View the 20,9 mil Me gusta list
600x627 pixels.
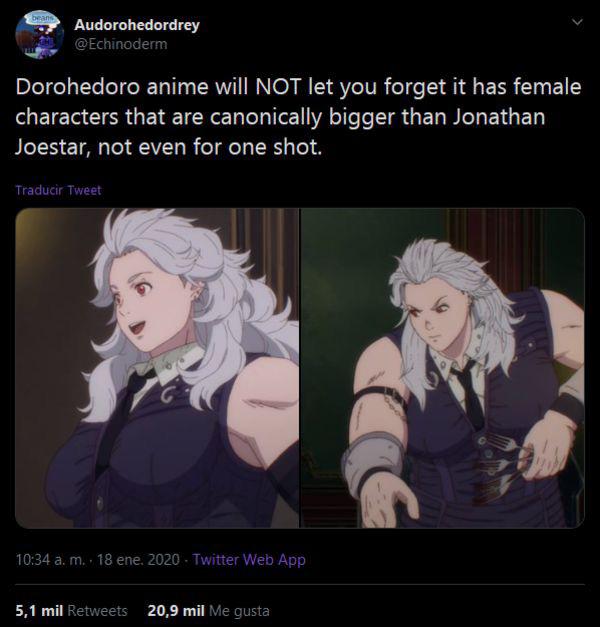(x=208, y=611)
